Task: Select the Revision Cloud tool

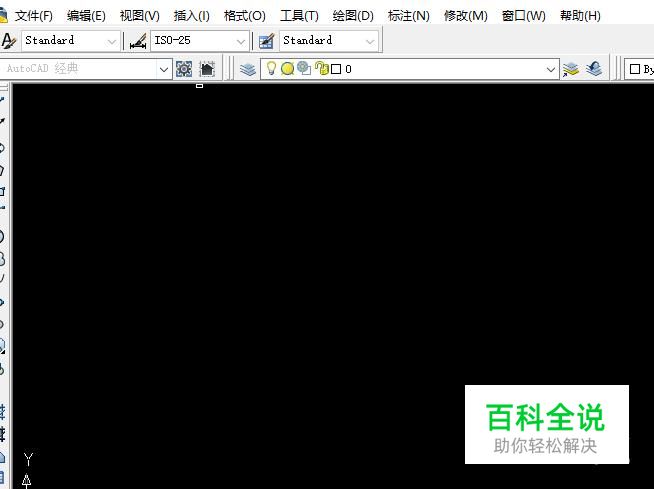Action: (2, 259)
